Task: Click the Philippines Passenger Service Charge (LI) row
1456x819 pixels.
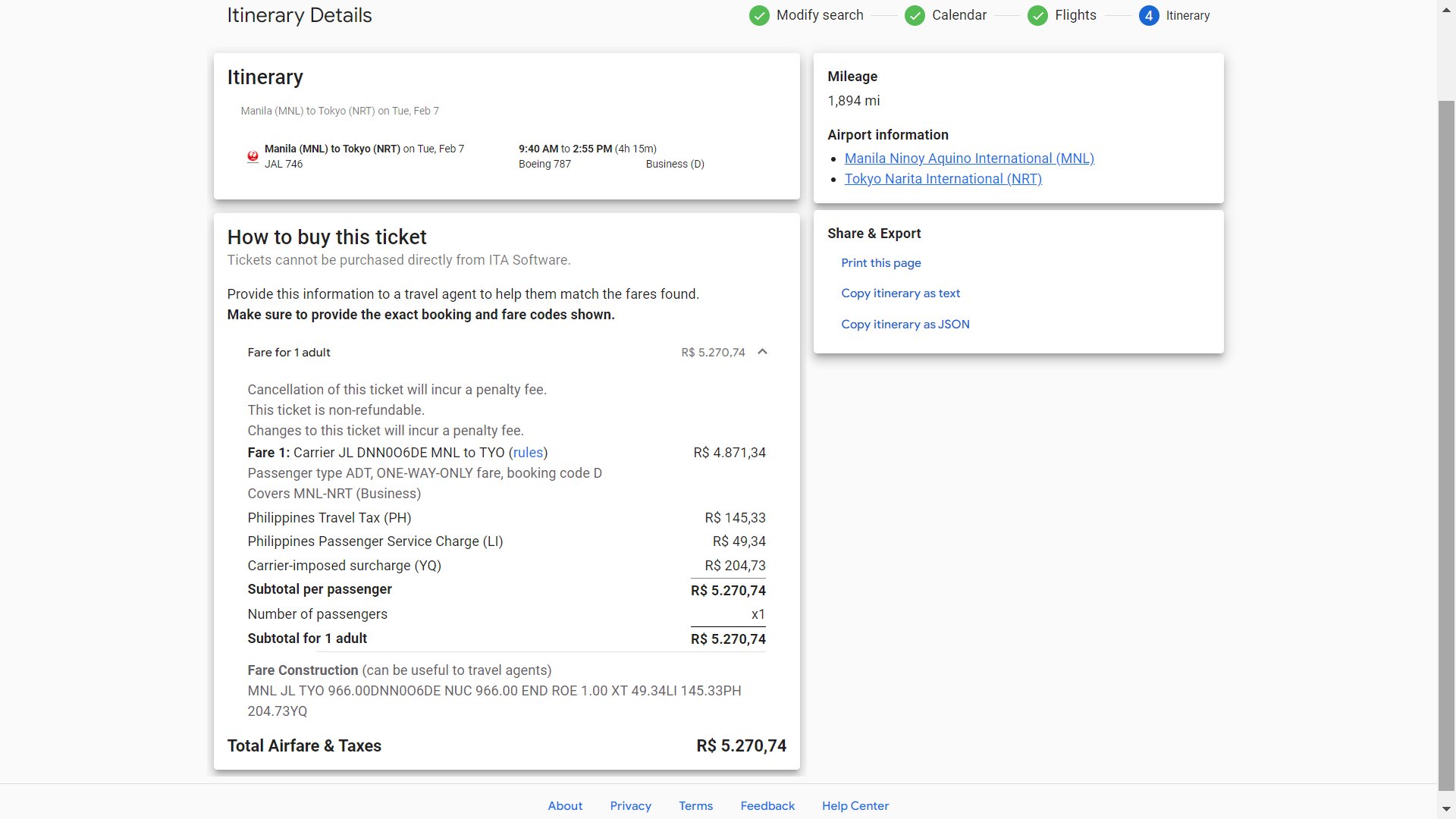Action: [507, 541]
